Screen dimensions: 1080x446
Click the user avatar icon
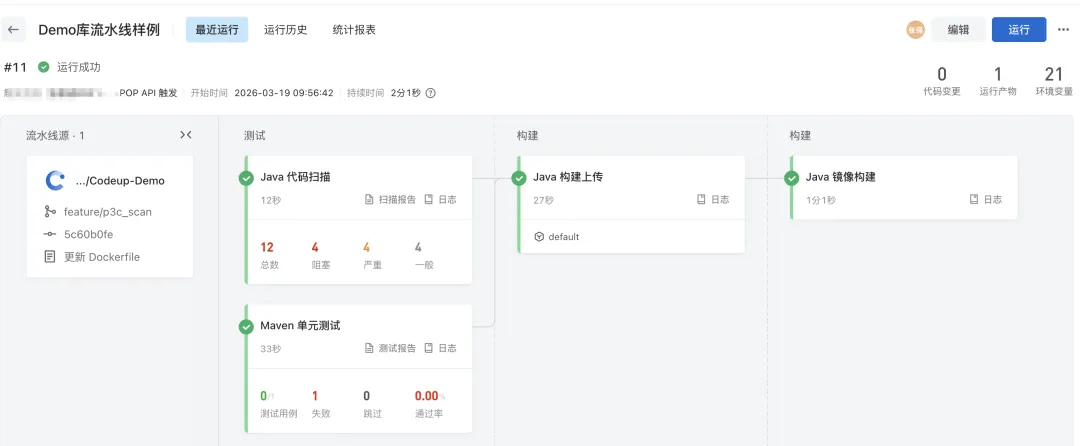(x=915, y=30)
